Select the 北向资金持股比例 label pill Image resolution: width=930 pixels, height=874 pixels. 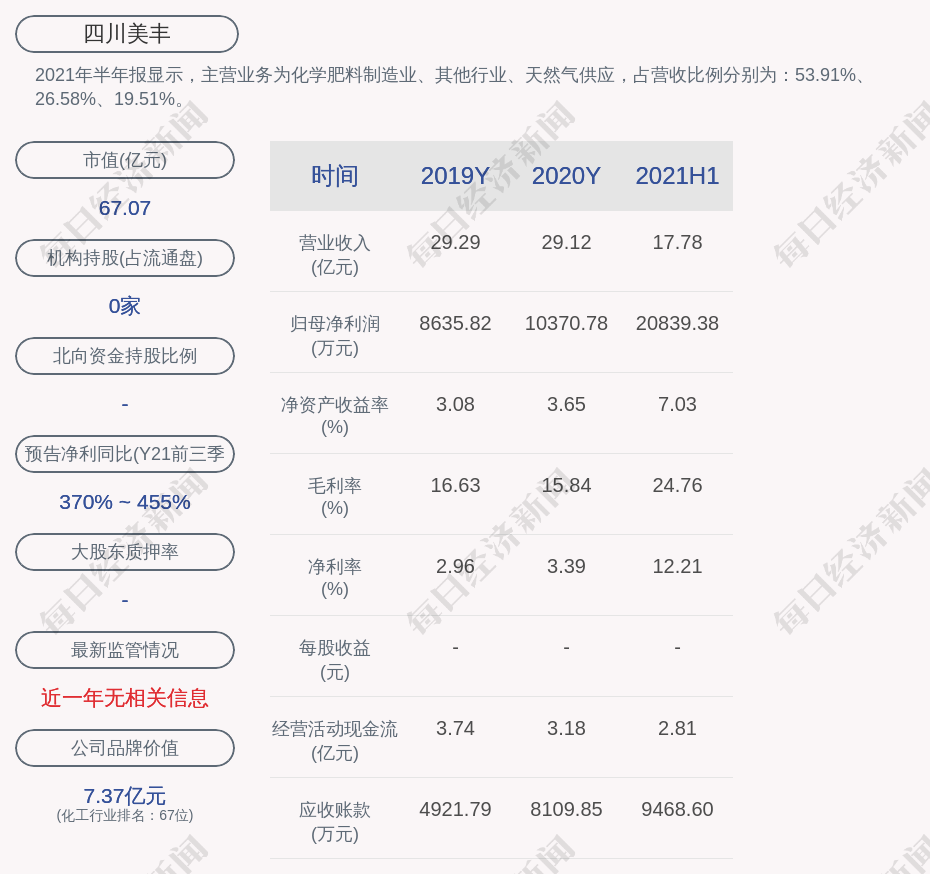pyautogui.click(x=125, y=356)
